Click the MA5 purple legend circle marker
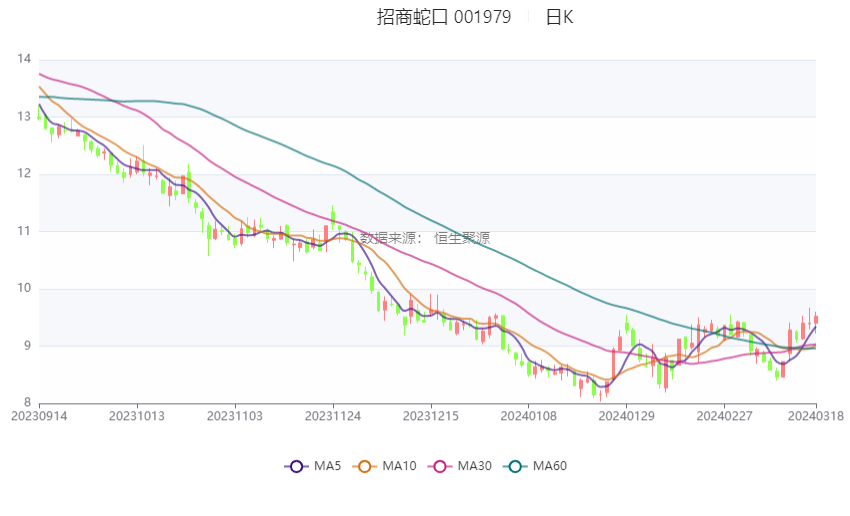850x516 pixels. [x=295, y=466]
